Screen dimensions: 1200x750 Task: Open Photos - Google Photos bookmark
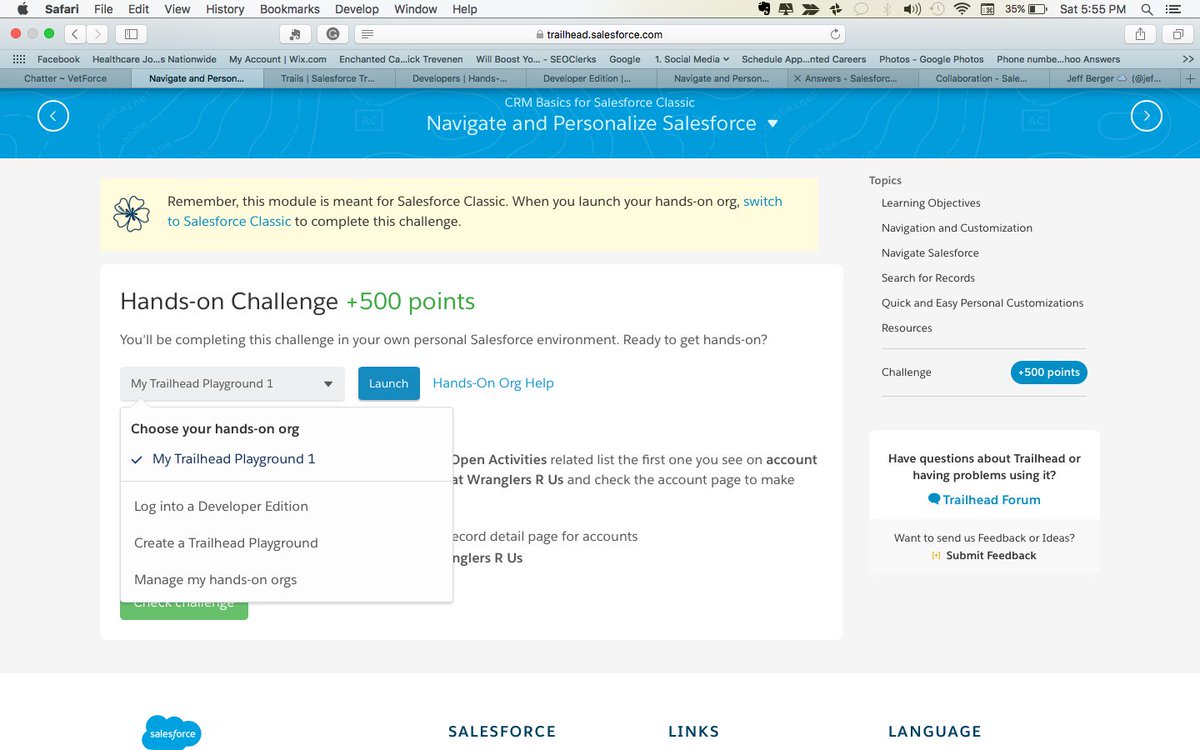931,59
